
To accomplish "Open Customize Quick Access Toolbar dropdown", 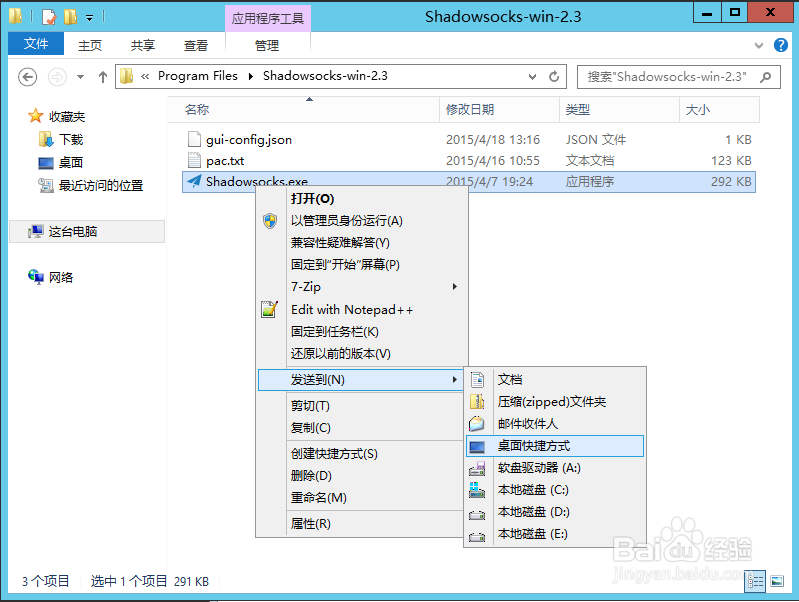I will [x=89, y=18].
